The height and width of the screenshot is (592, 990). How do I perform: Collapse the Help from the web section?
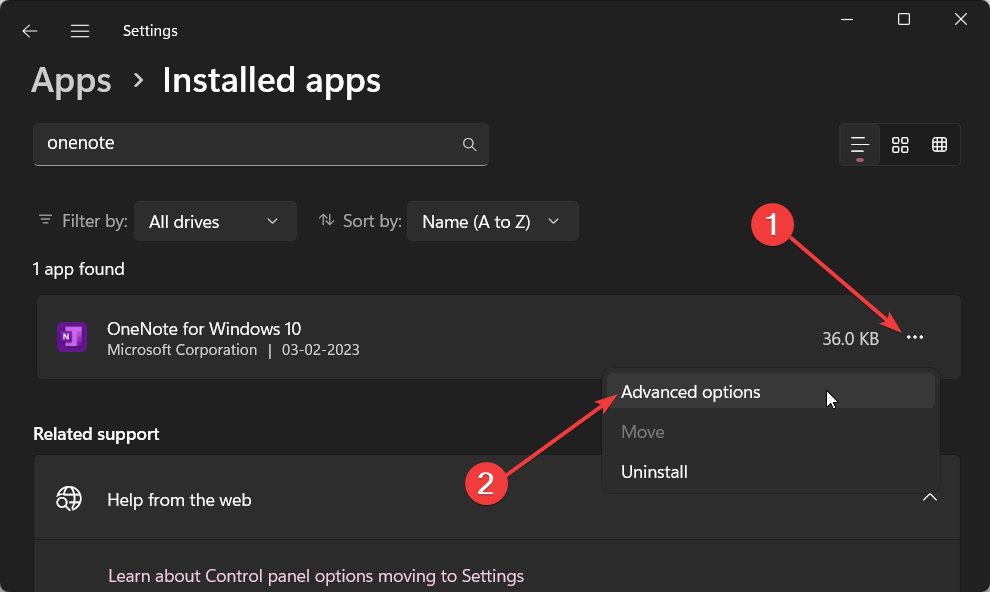(x=929, y=497)
